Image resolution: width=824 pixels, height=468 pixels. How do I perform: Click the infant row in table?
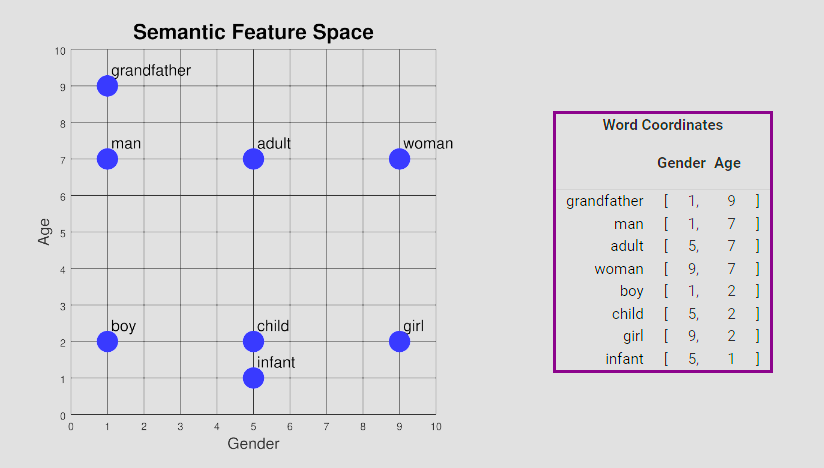[663, 359]
